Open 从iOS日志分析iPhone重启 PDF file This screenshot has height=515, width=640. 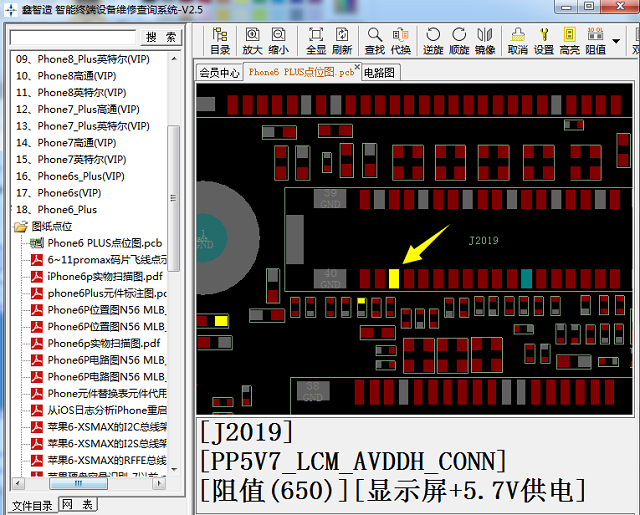click(x=99, y=411)
